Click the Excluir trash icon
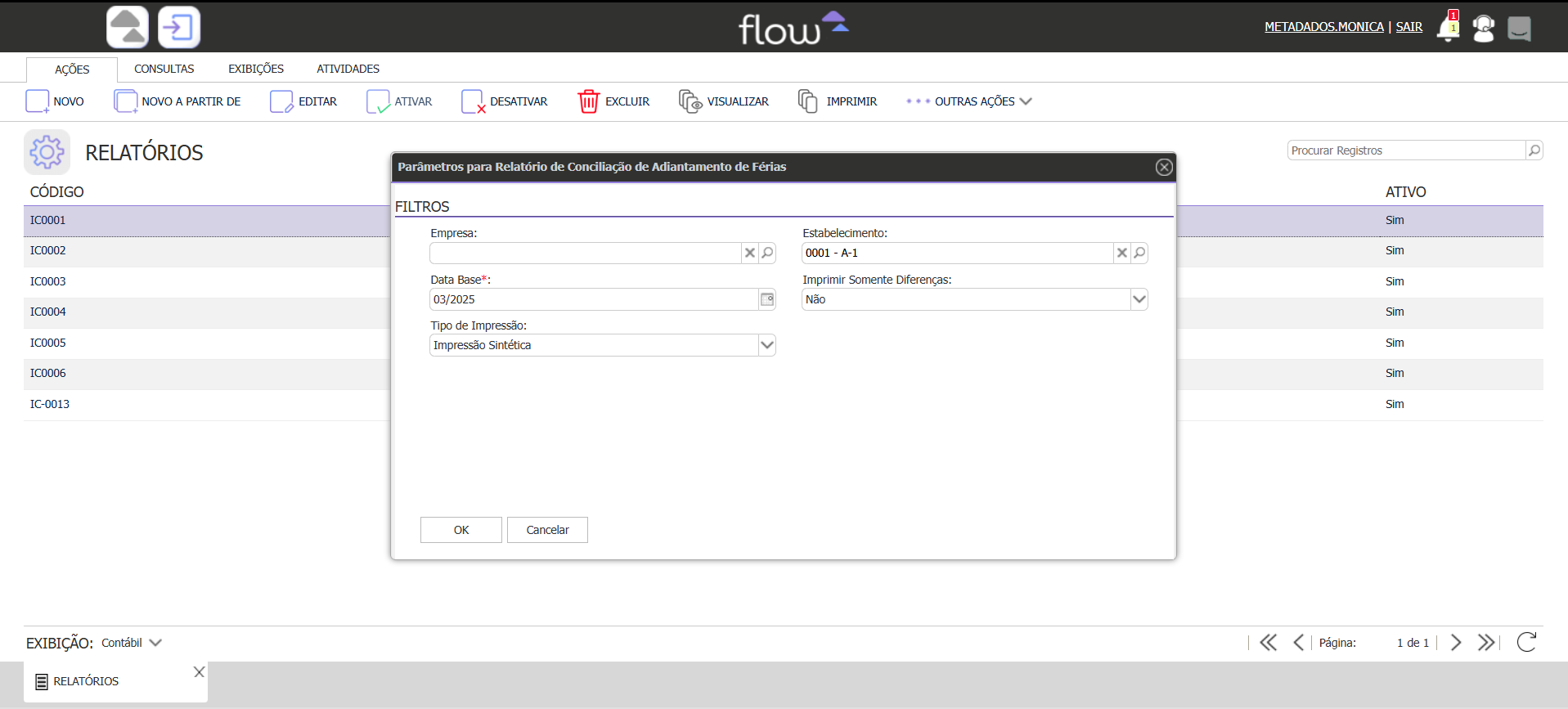This screenshot has width=1568, height=709. click(x=588, y=101)
